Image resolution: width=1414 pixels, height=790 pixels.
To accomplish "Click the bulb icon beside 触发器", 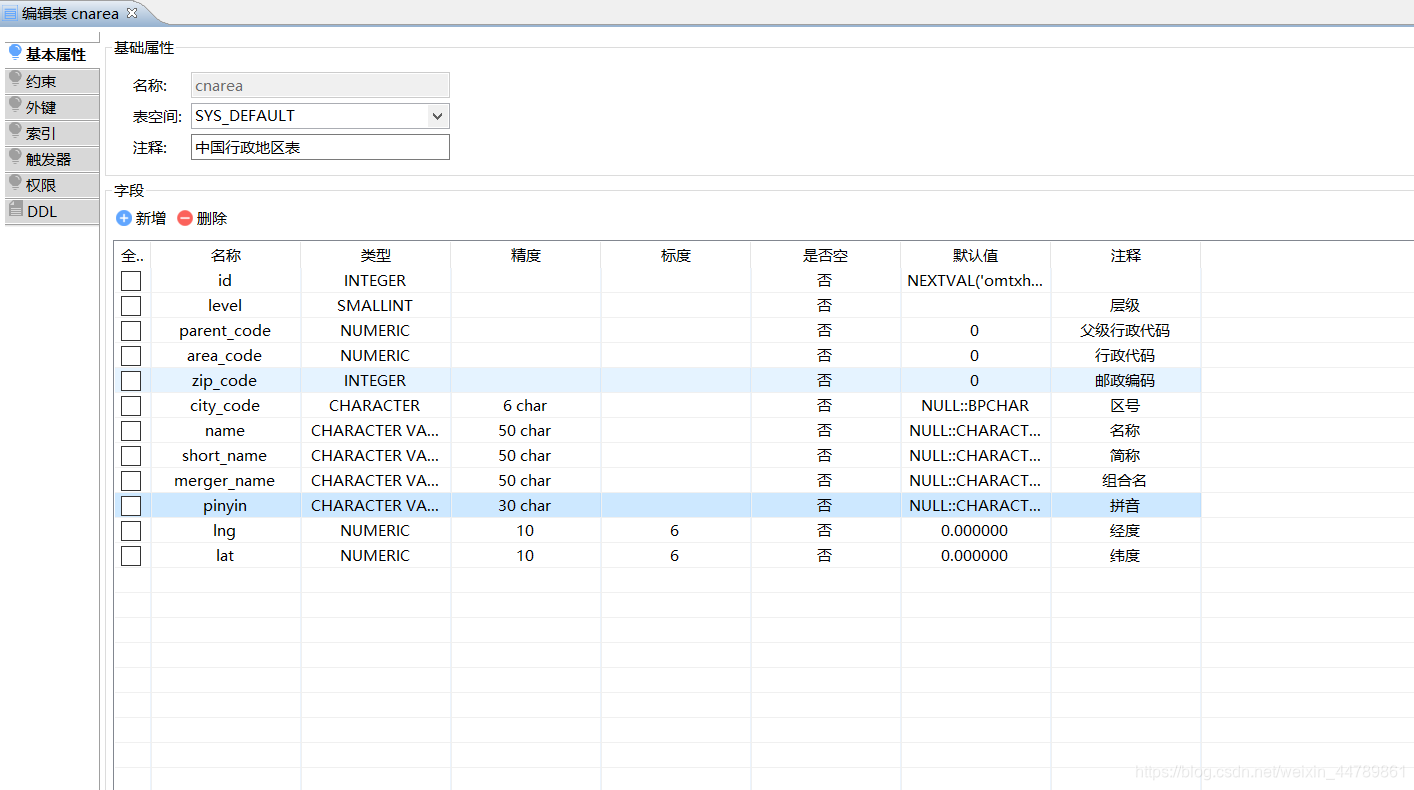I will coord(15,157).
